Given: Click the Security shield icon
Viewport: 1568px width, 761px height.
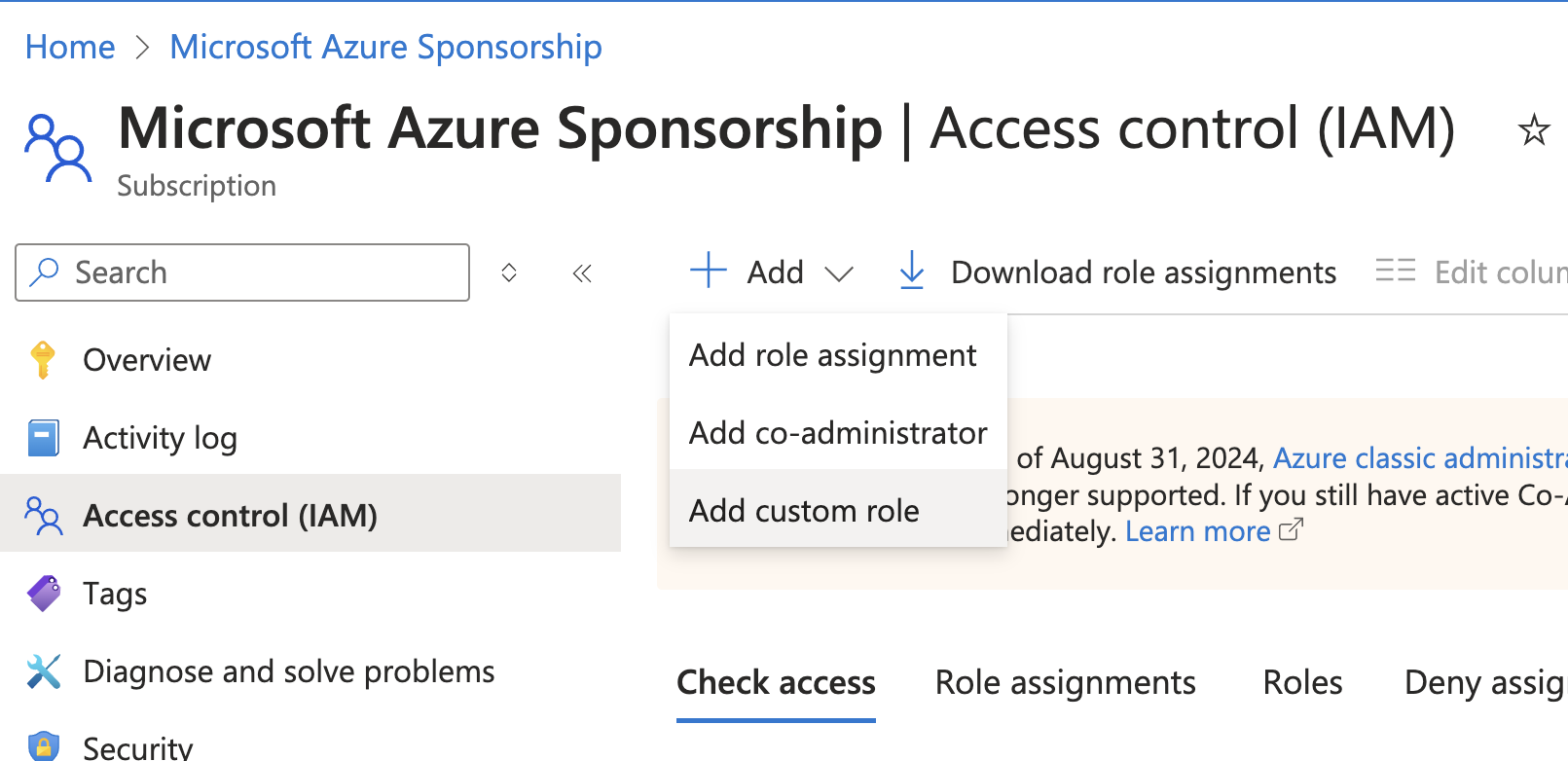Looking at the screenshot, I should point(44,746).
